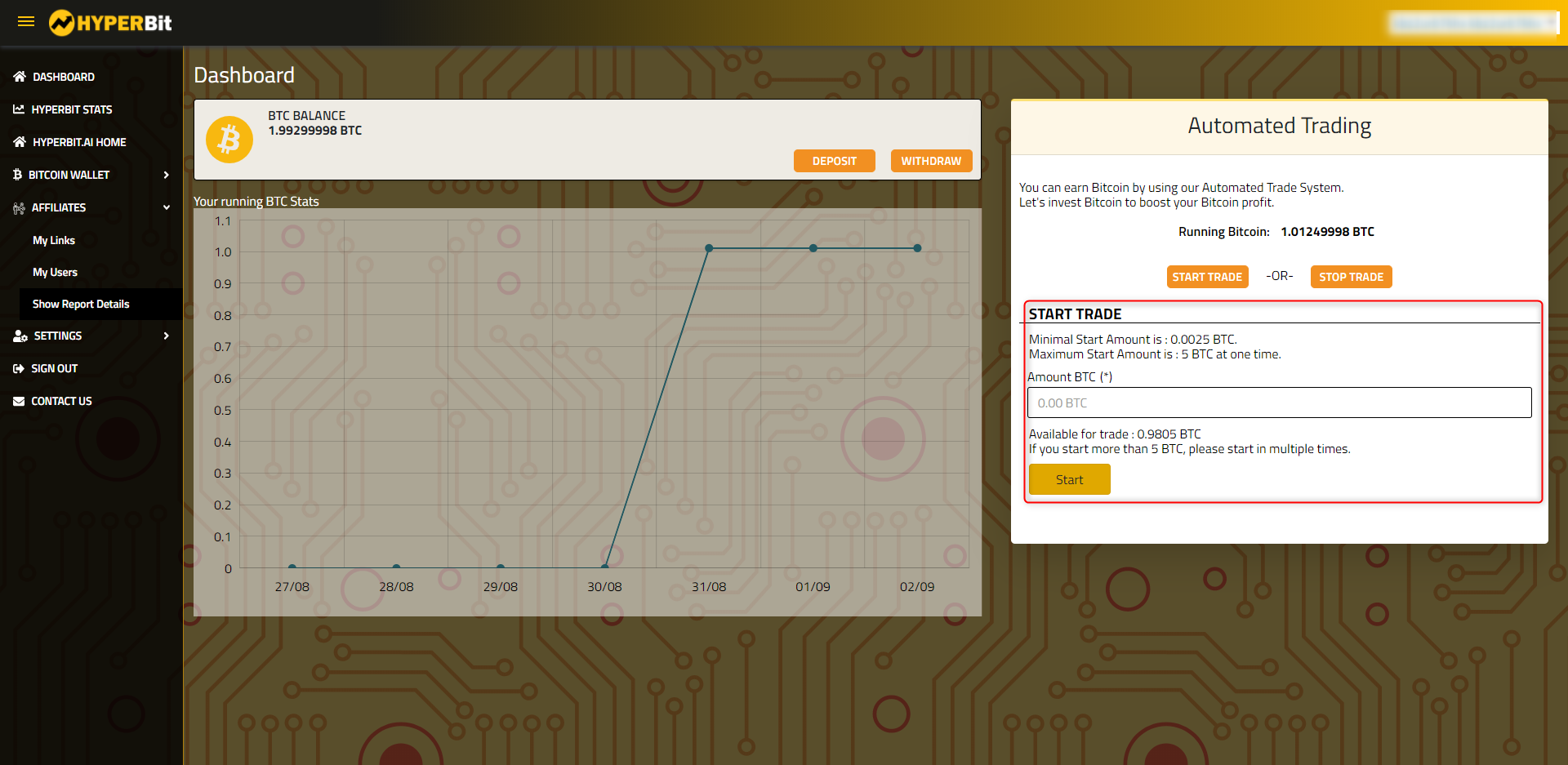This screenshot has width=1568, height=765.
Task: Click the 30/08 data point on chart
Action: pos(605,567)
